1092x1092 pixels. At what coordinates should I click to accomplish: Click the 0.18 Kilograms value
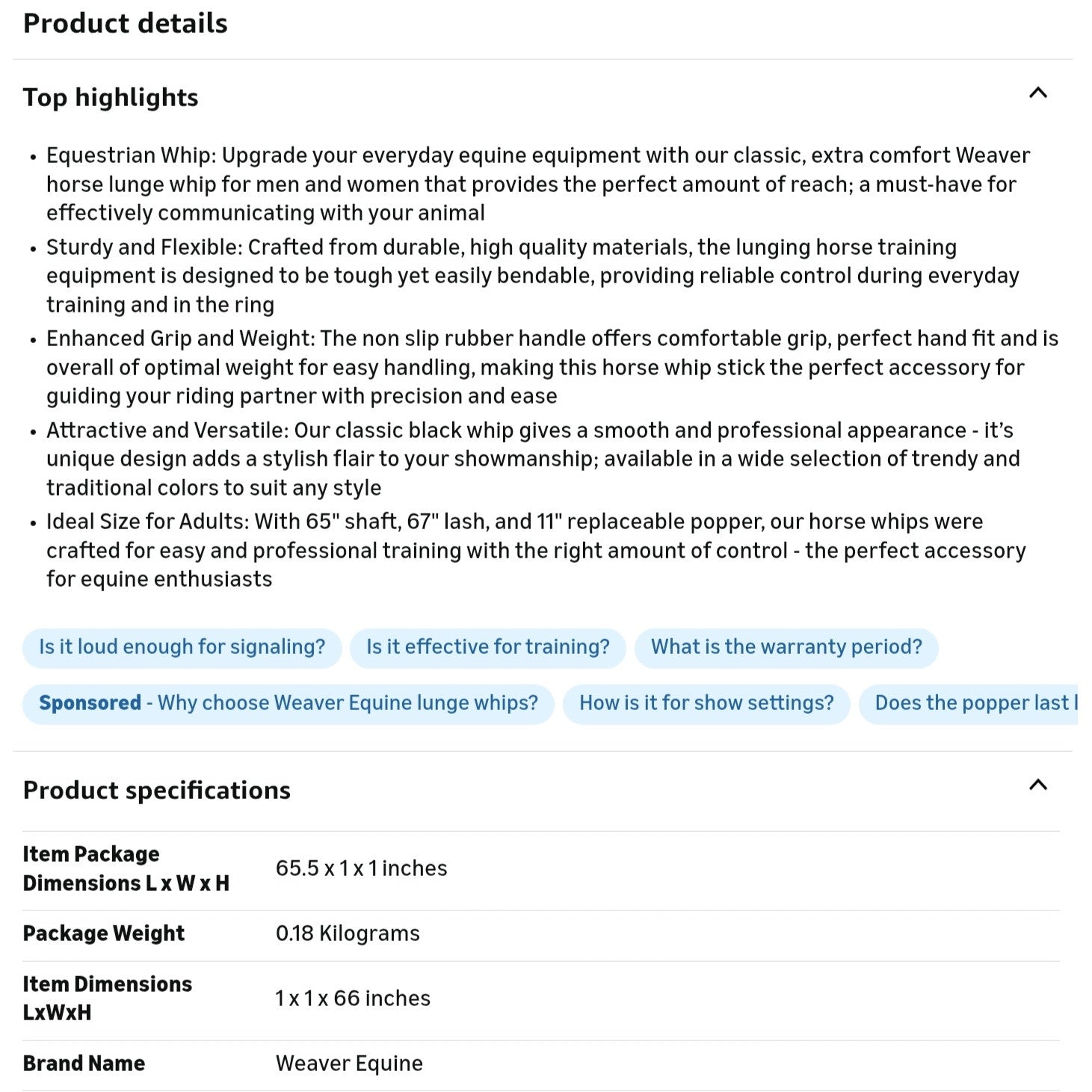[348, 934]
